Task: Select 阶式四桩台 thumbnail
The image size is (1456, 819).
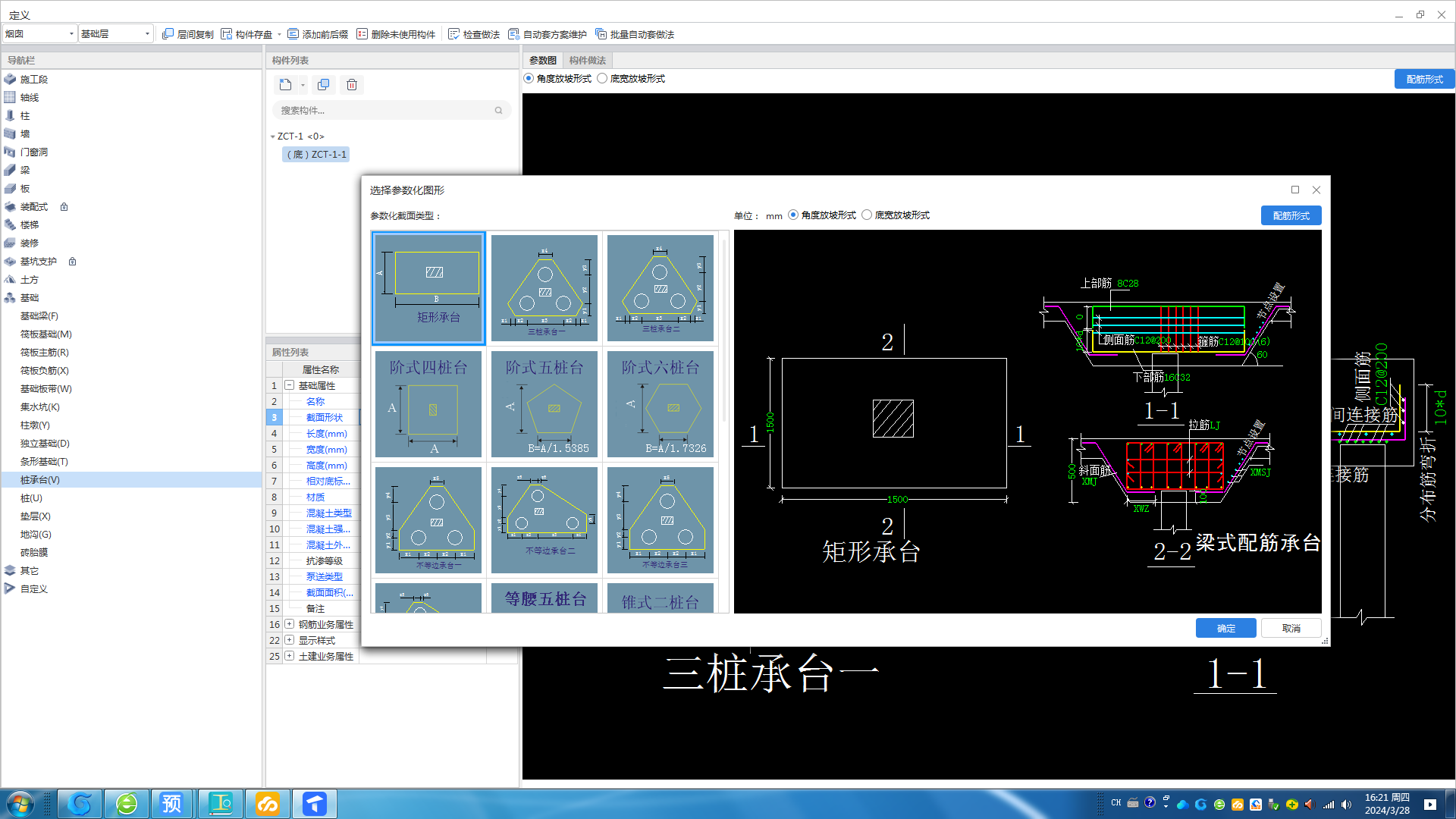Action: pyautogui.click(x=428, y=403)
